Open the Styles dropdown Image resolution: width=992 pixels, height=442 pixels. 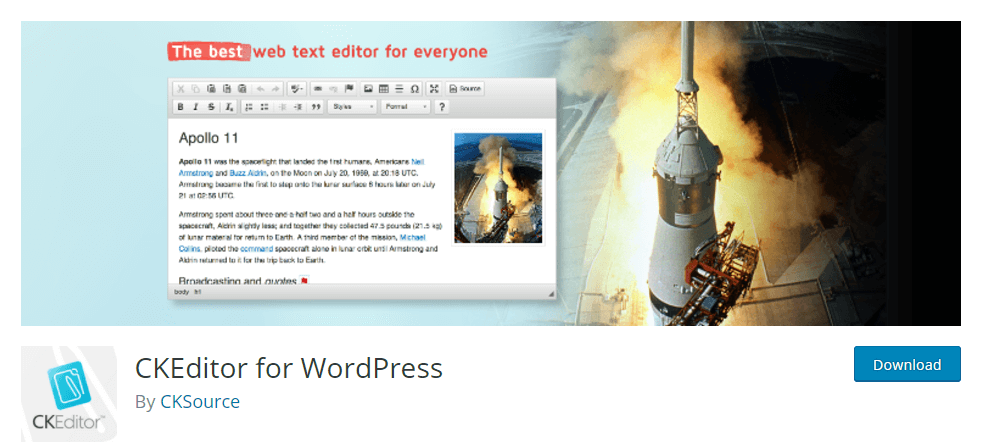[x=352, y=107]
